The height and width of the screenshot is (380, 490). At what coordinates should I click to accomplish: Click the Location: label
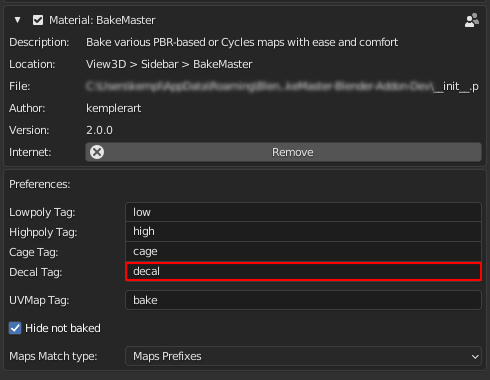point(32,64)
